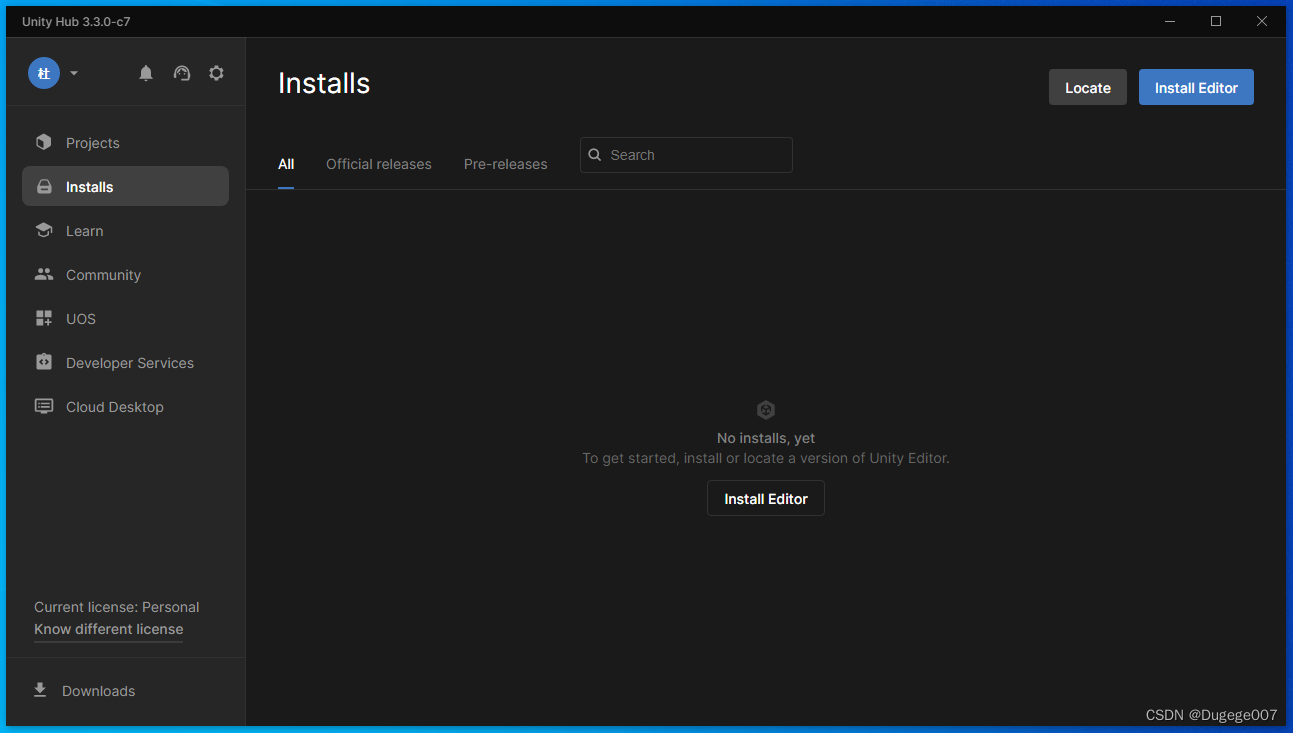Switch to the All tab
This screenshot has height=733, width=1293.
coord(286,164)
